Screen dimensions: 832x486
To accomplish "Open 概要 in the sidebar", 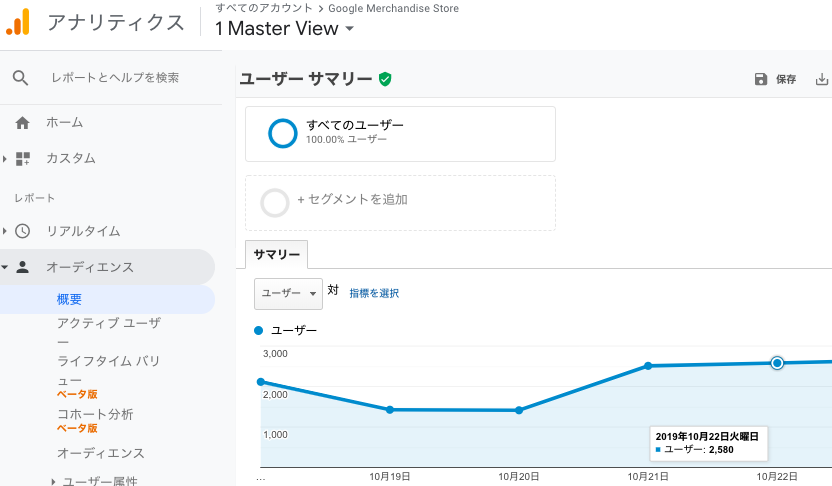I will click(70, 299).
